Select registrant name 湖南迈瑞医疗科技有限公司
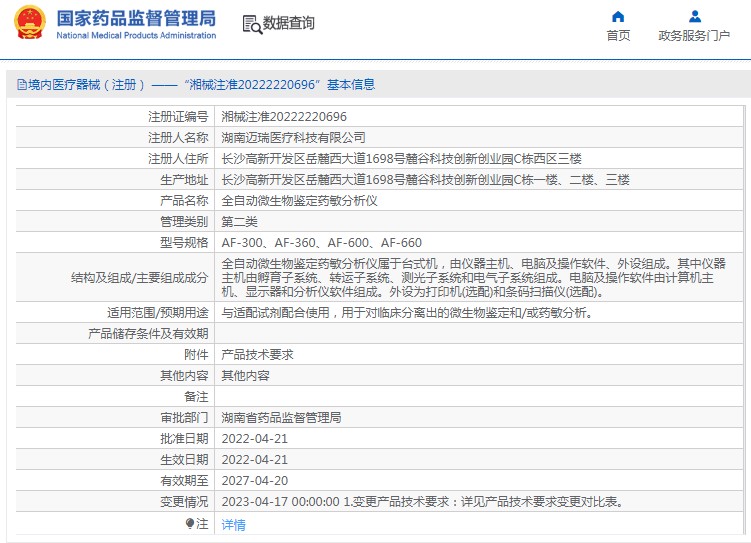The height and width of the screenshot is (543, 751). (294, 137)
